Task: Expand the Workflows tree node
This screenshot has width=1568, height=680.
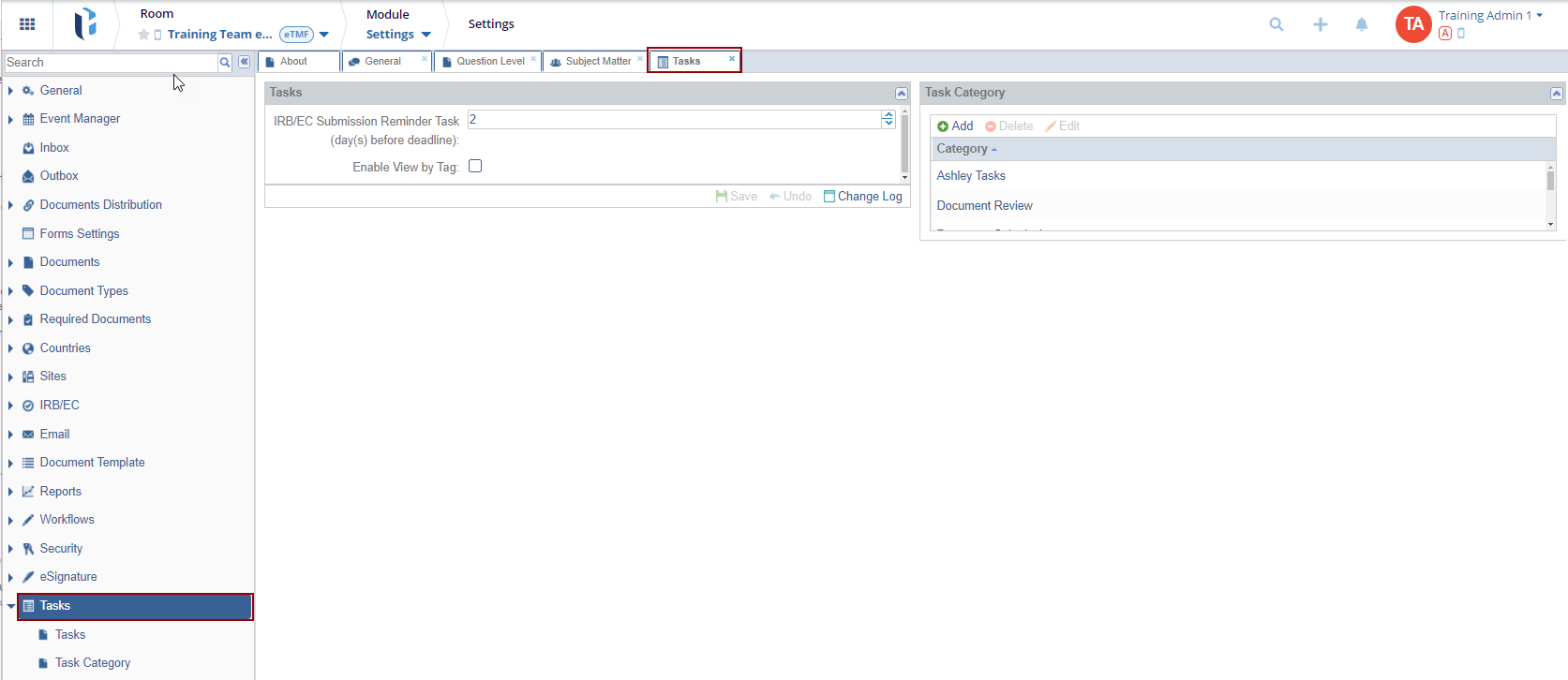Action: click(x=10, y=521)
